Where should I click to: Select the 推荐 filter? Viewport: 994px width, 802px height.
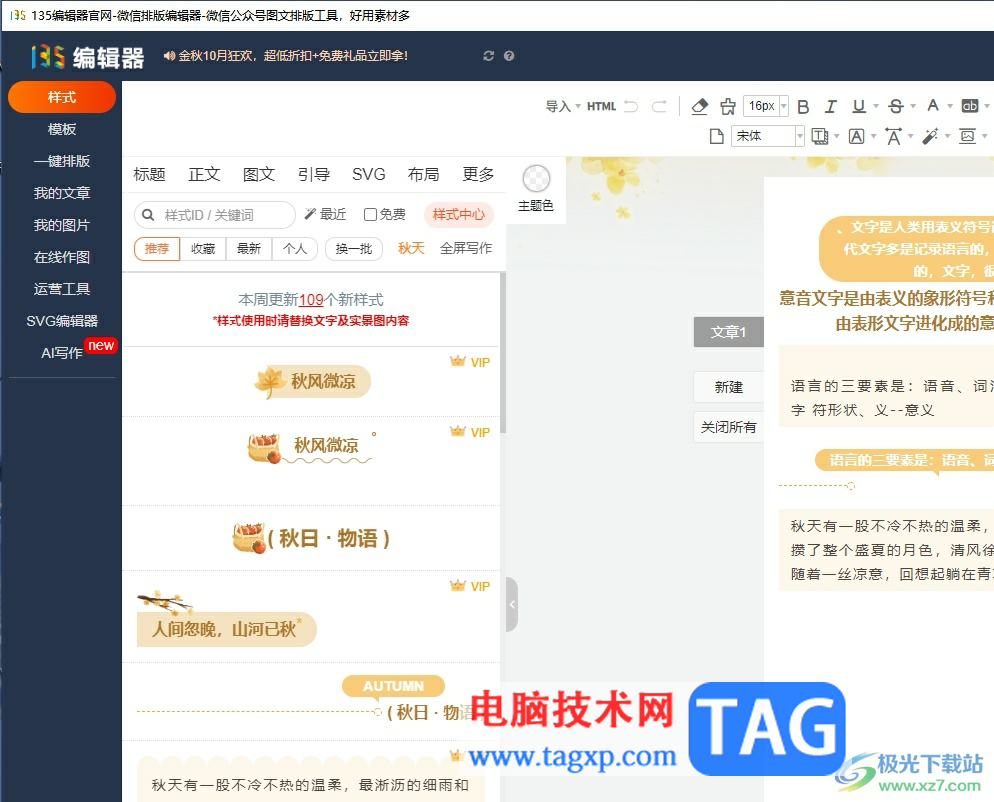[157, 249]
